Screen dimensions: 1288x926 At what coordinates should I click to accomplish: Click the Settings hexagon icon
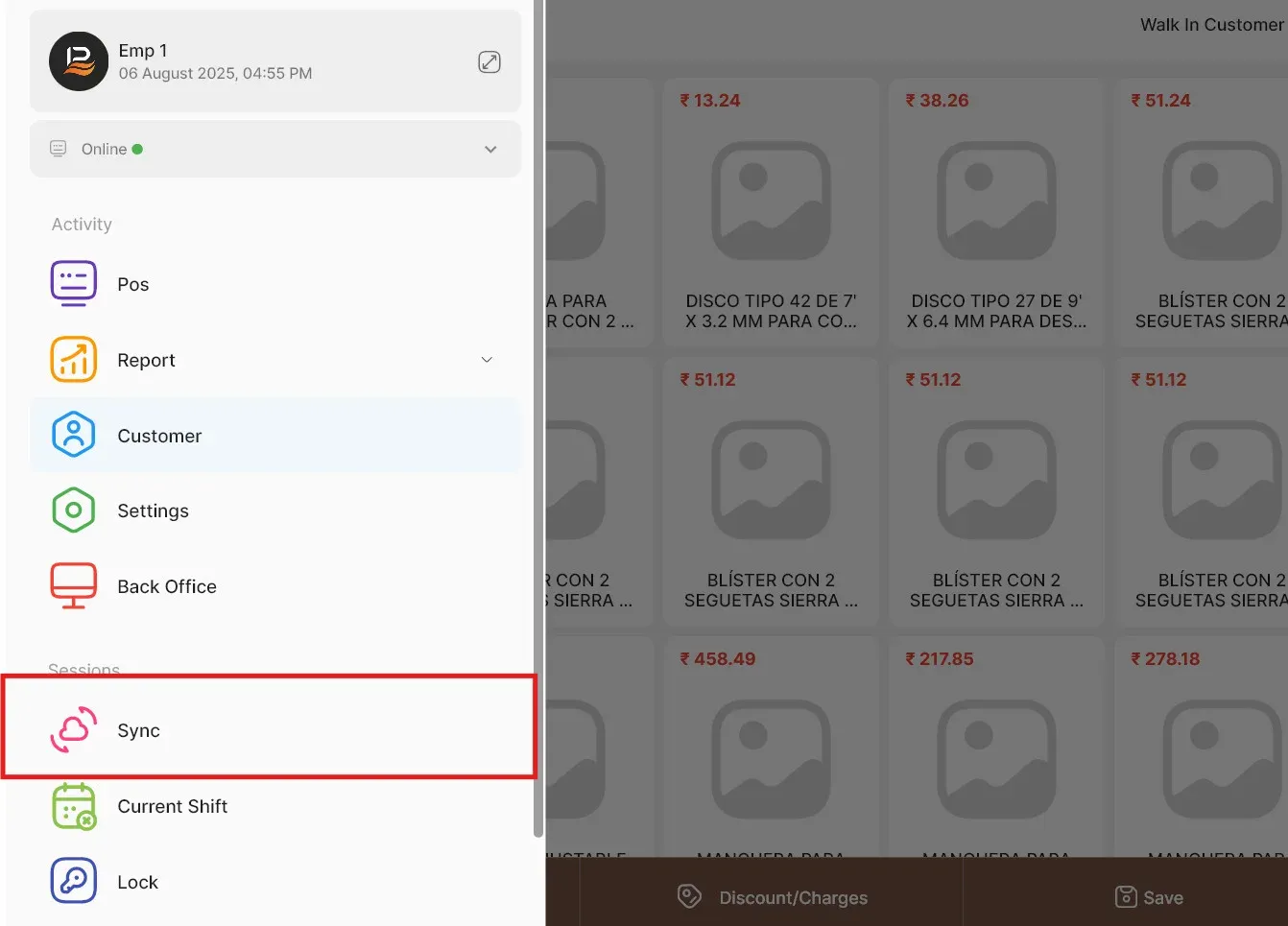coord(74,510)
